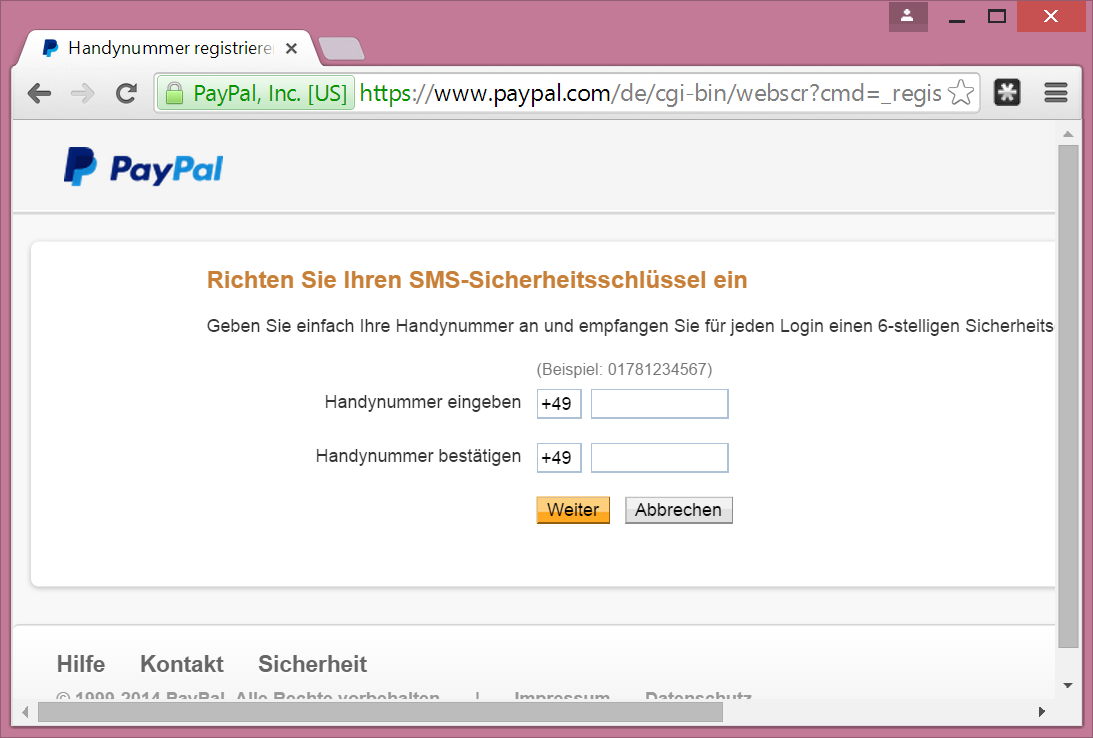The width and height of the screenshot is (1093, 738).
Task: Click the Abbrechen button
Action: tap(678, 509)
